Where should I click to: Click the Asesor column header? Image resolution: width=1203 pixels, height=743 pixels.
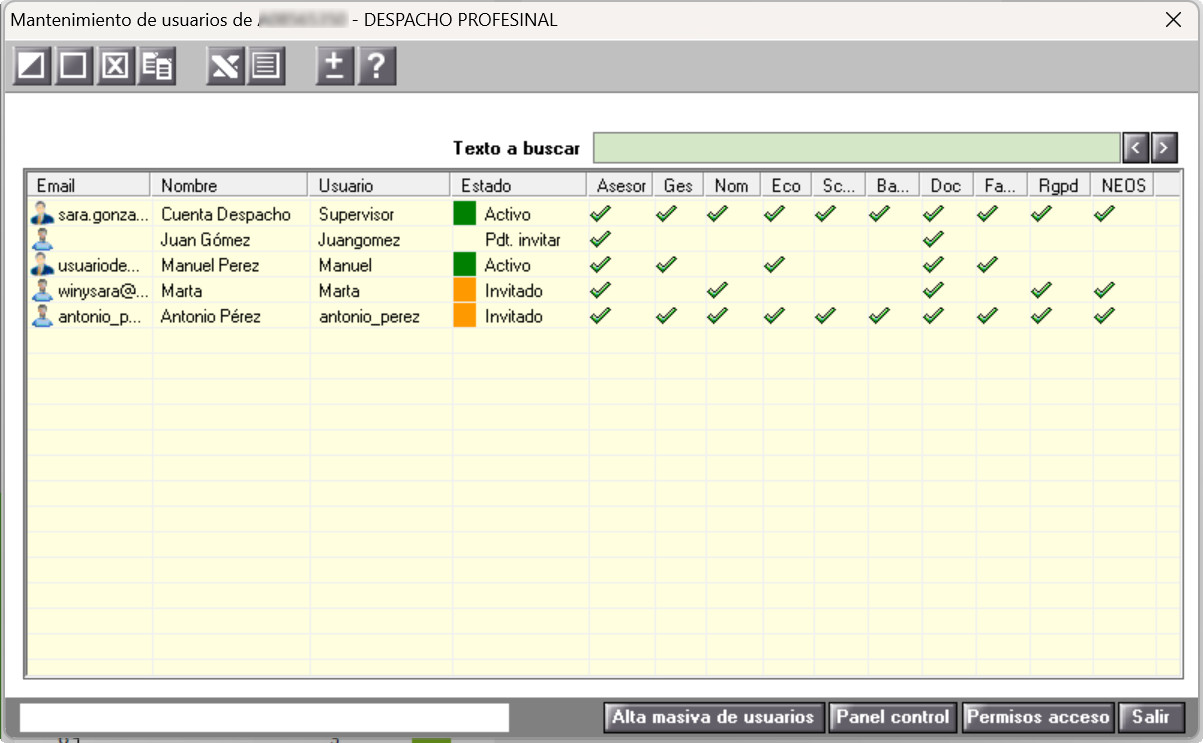620,185
